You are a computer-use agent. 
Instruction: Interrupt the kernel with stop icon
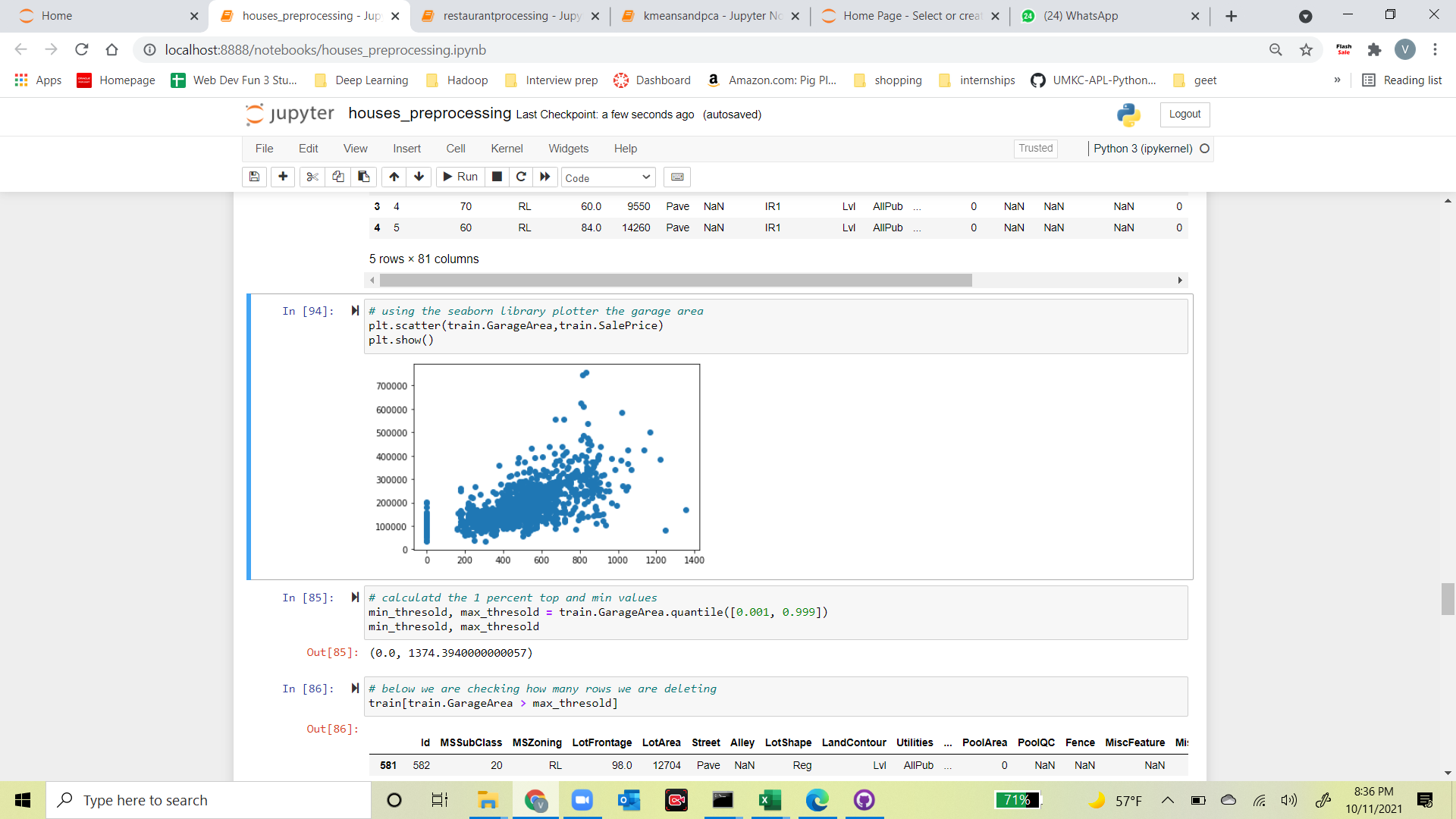click(x=497, y=177)
